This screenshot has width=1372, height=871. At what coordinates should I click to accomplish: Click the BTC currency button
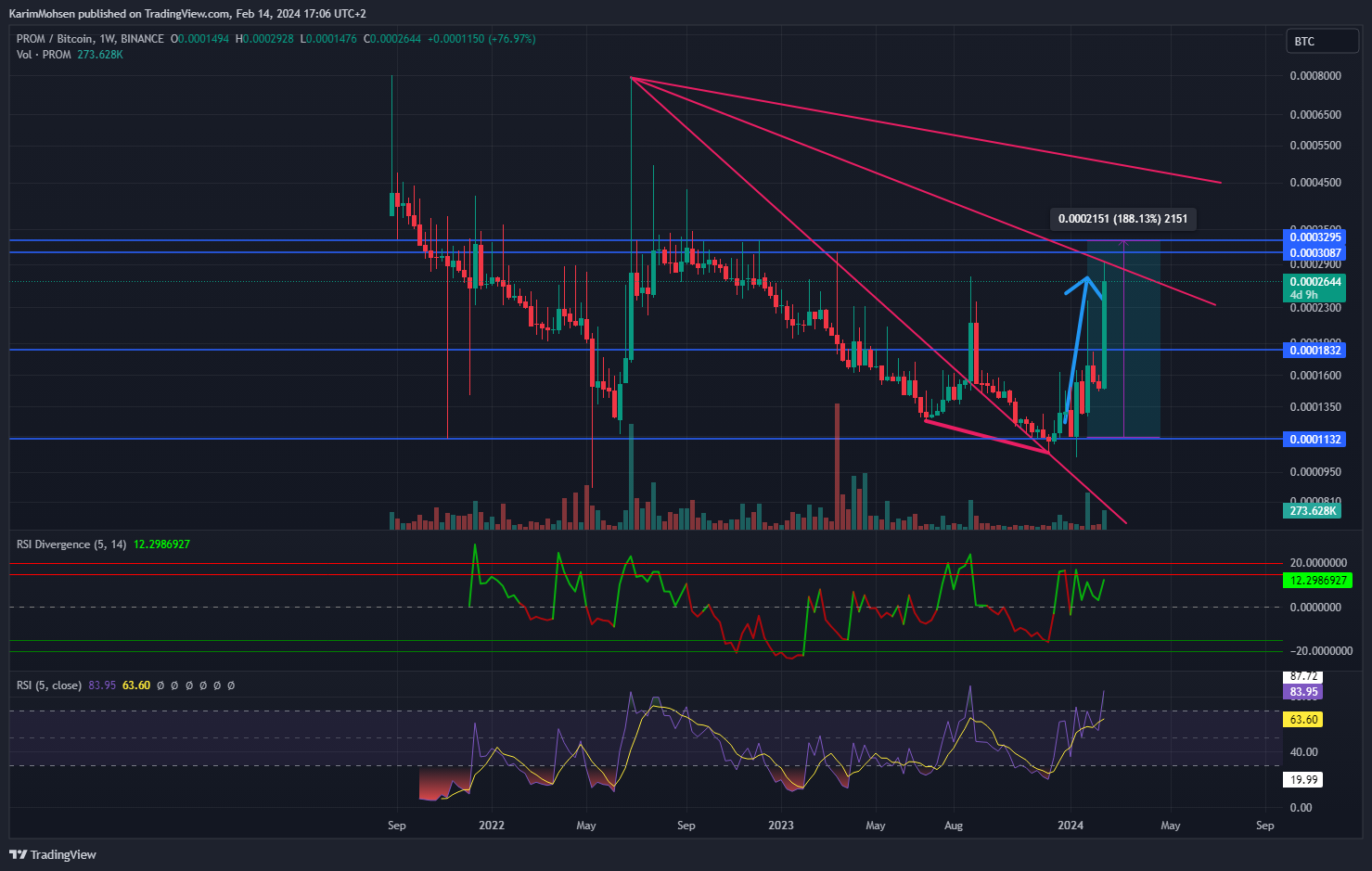coord(1321,41)
